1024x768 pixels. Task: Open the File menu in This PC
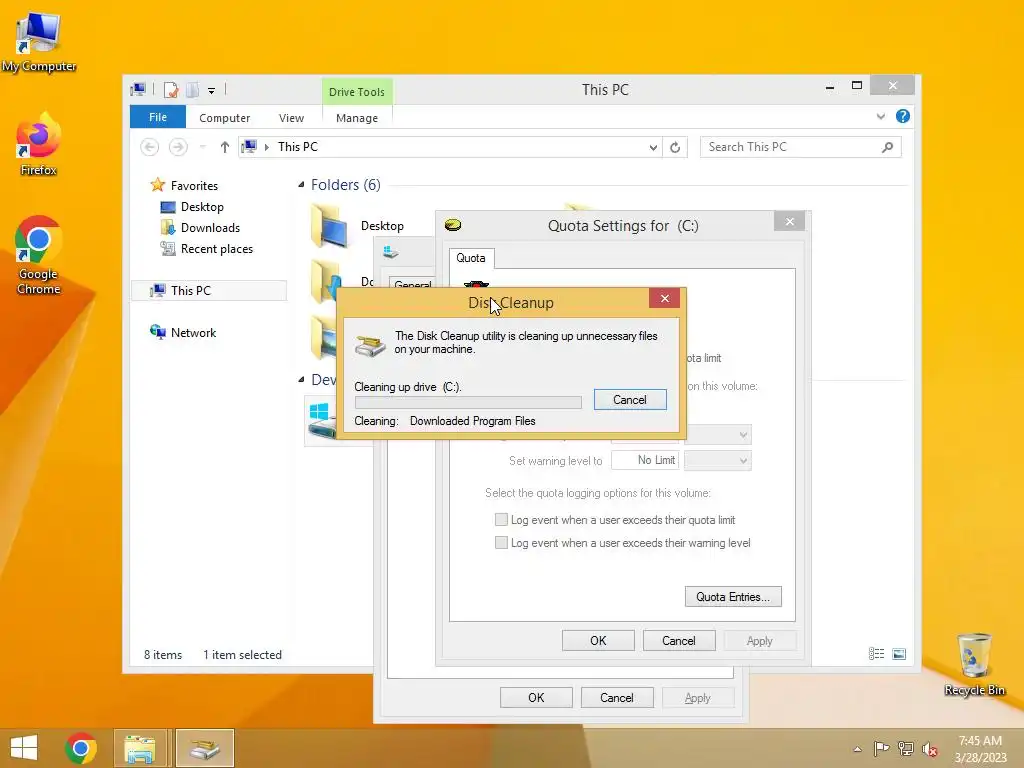pos(158,118)
